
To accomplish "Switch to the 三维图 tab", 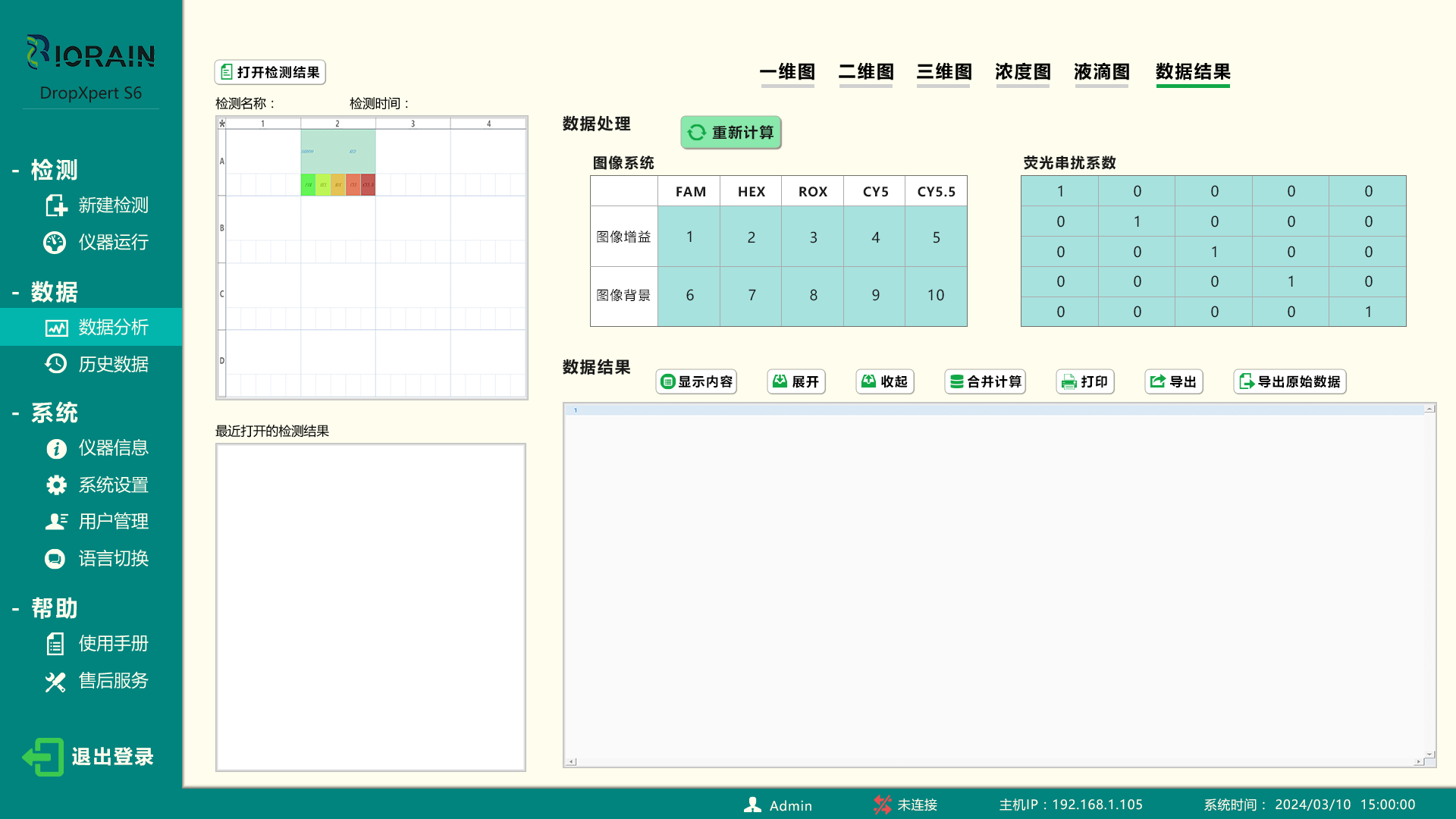I will [x=943, y=72].
